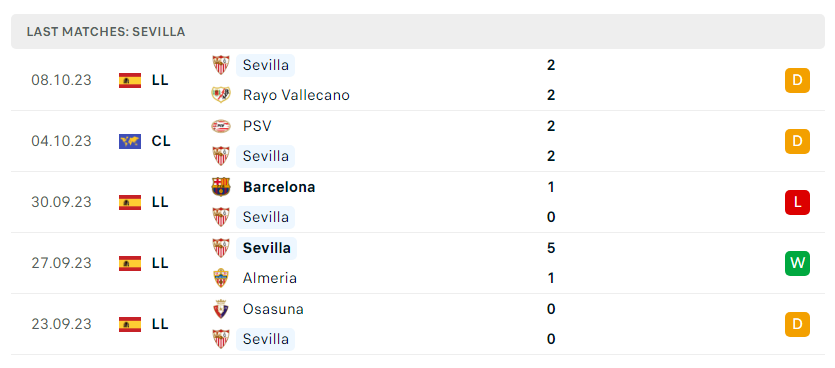Open the Osasuna team link

tap(273, 309)
